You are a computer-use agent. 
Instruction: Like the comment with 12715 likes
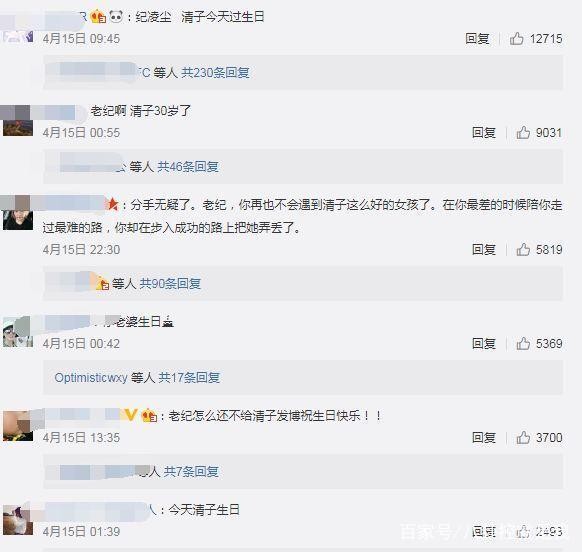516,38
